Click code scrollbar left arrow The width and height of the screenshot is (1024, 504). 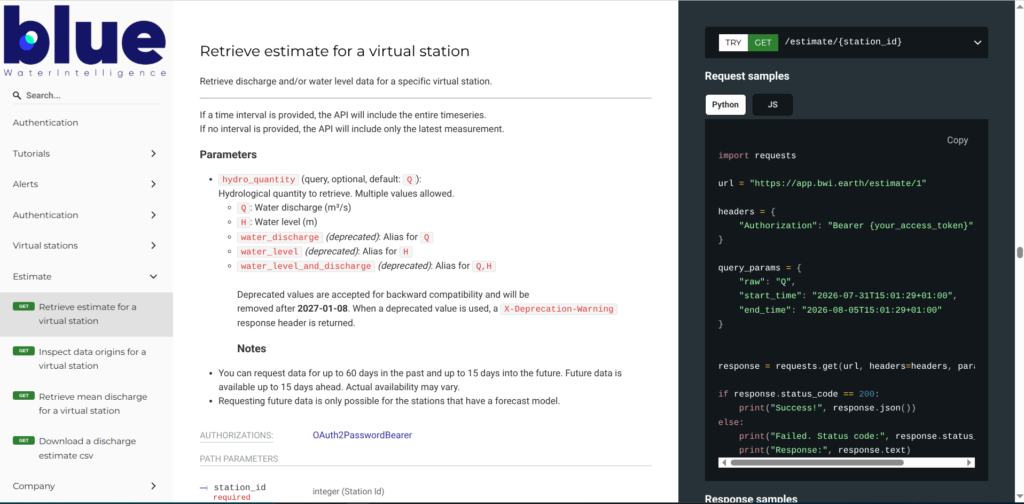point(723,462)
